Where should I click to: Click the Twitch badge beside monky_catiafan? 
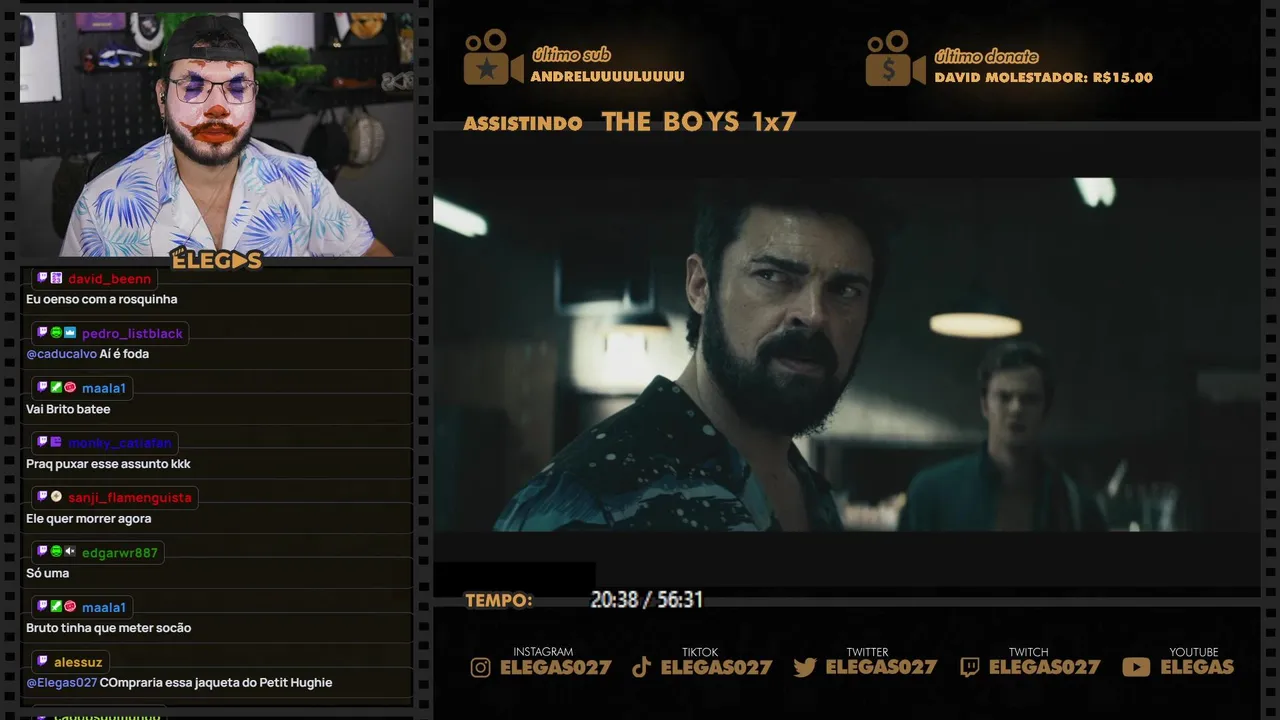[43, 442]
